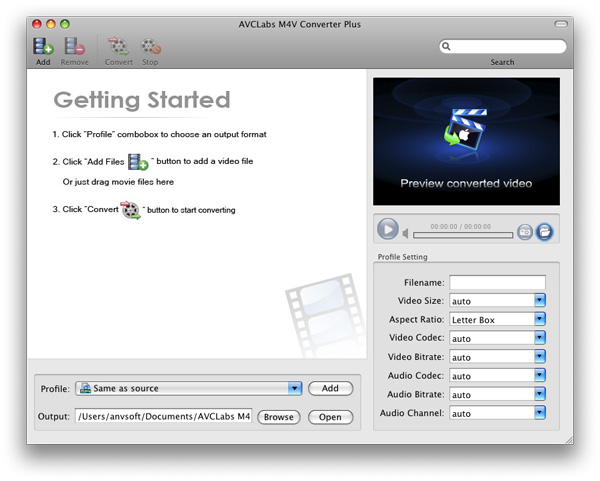
Task: Click the "Letter Box" aspect ratio value
Action: (x=473, y=320)
